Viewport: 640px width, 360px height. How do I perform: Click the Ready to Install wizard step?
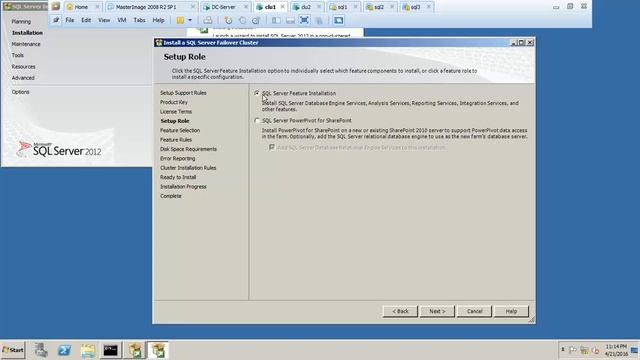[x=178, y=178]
